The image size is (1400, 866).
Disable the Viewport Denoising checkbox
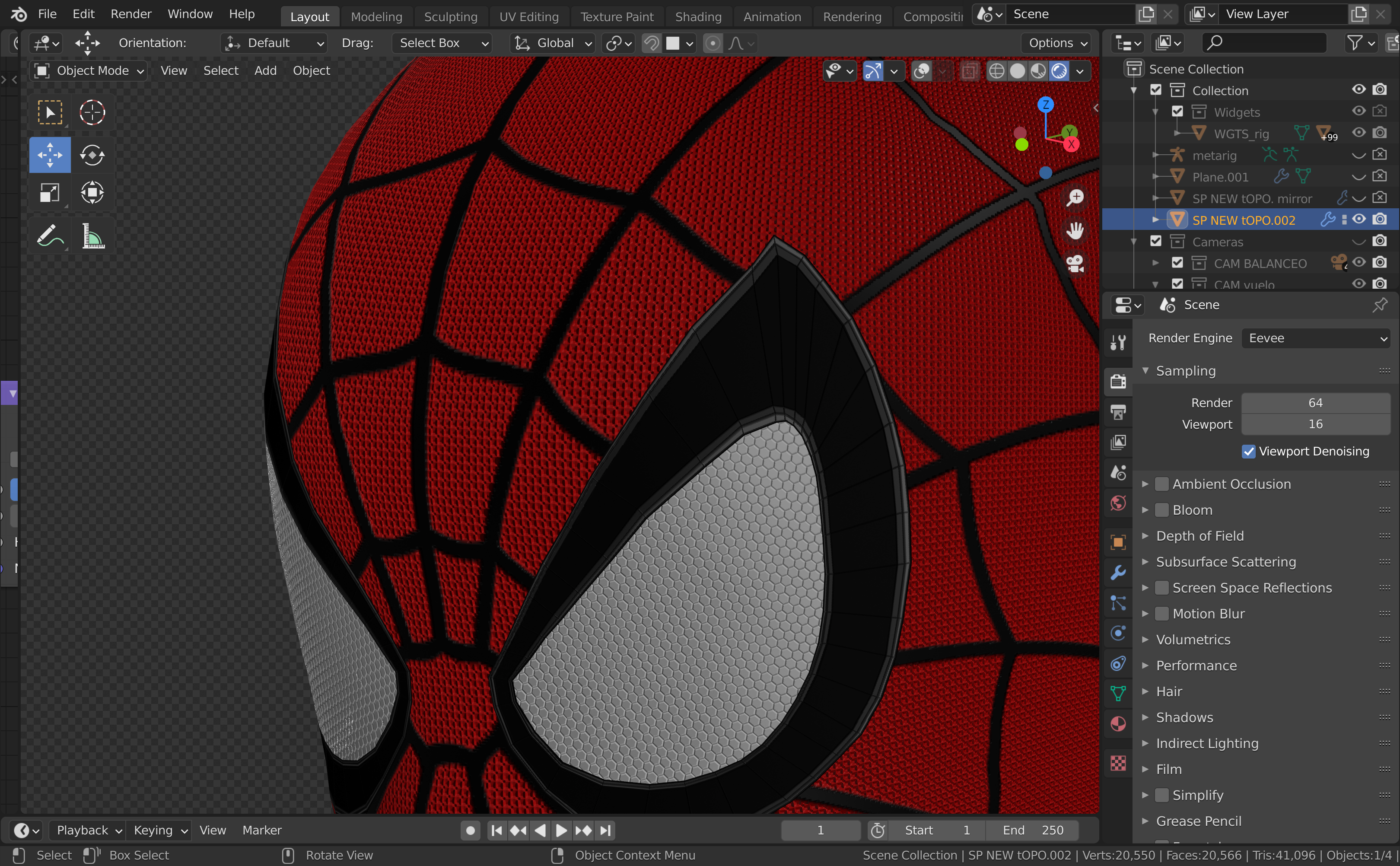tap(1248, 451)
